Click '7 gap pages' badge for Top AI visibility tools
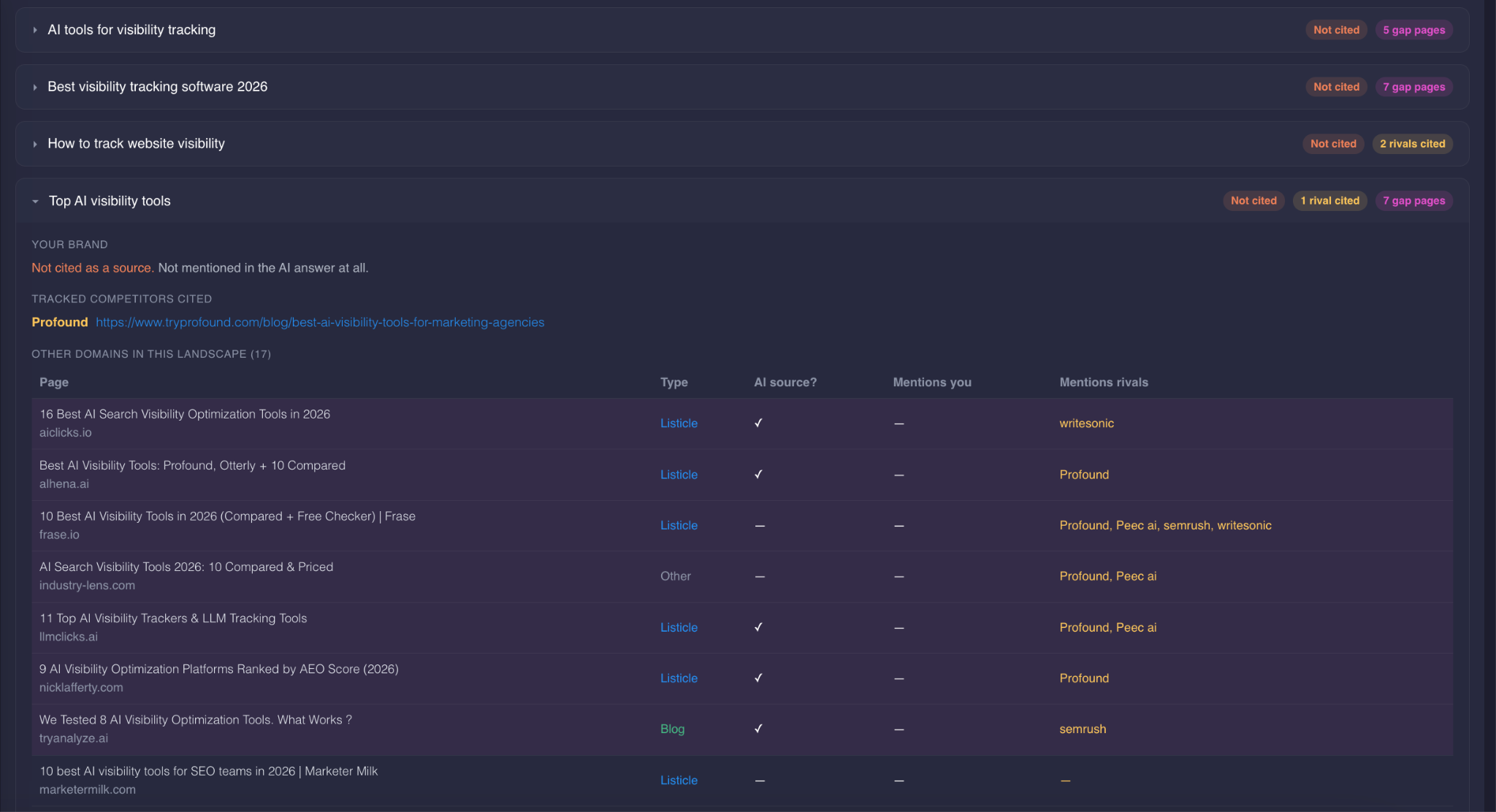1496x812 pixels. [1413, 201]
